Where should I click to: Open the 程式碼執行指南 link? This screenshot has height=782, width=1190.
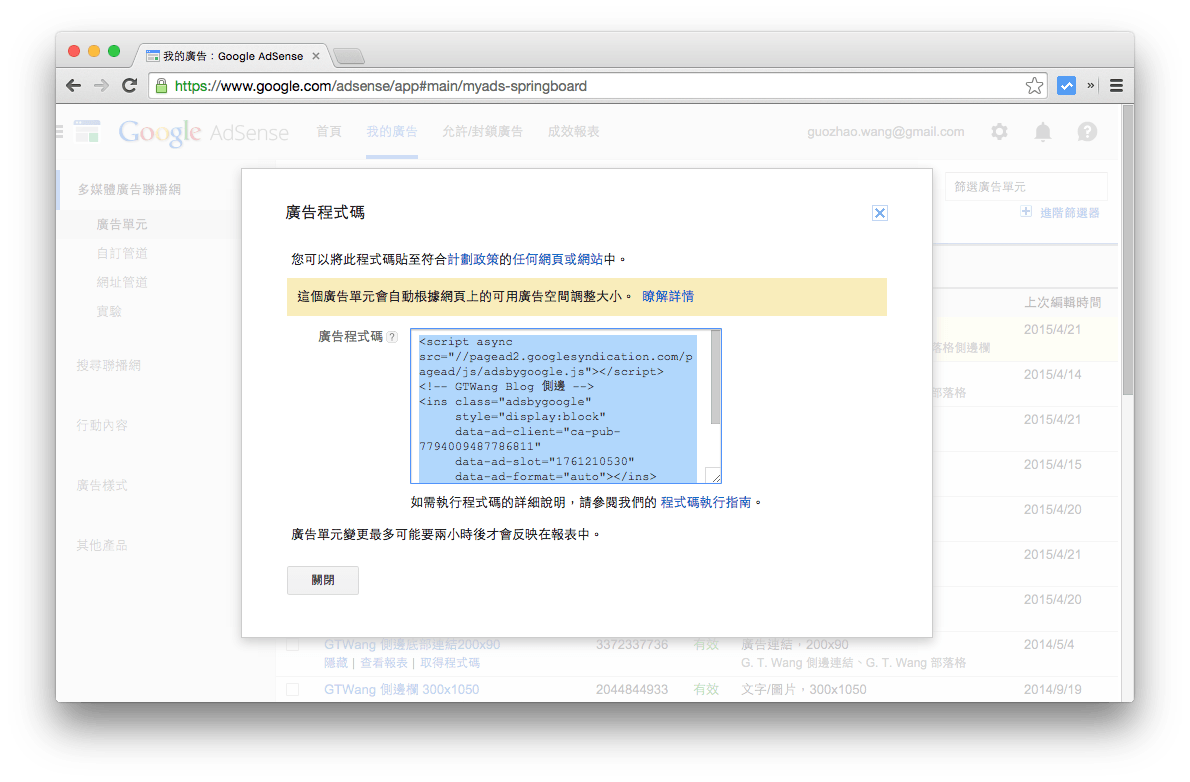705,502
